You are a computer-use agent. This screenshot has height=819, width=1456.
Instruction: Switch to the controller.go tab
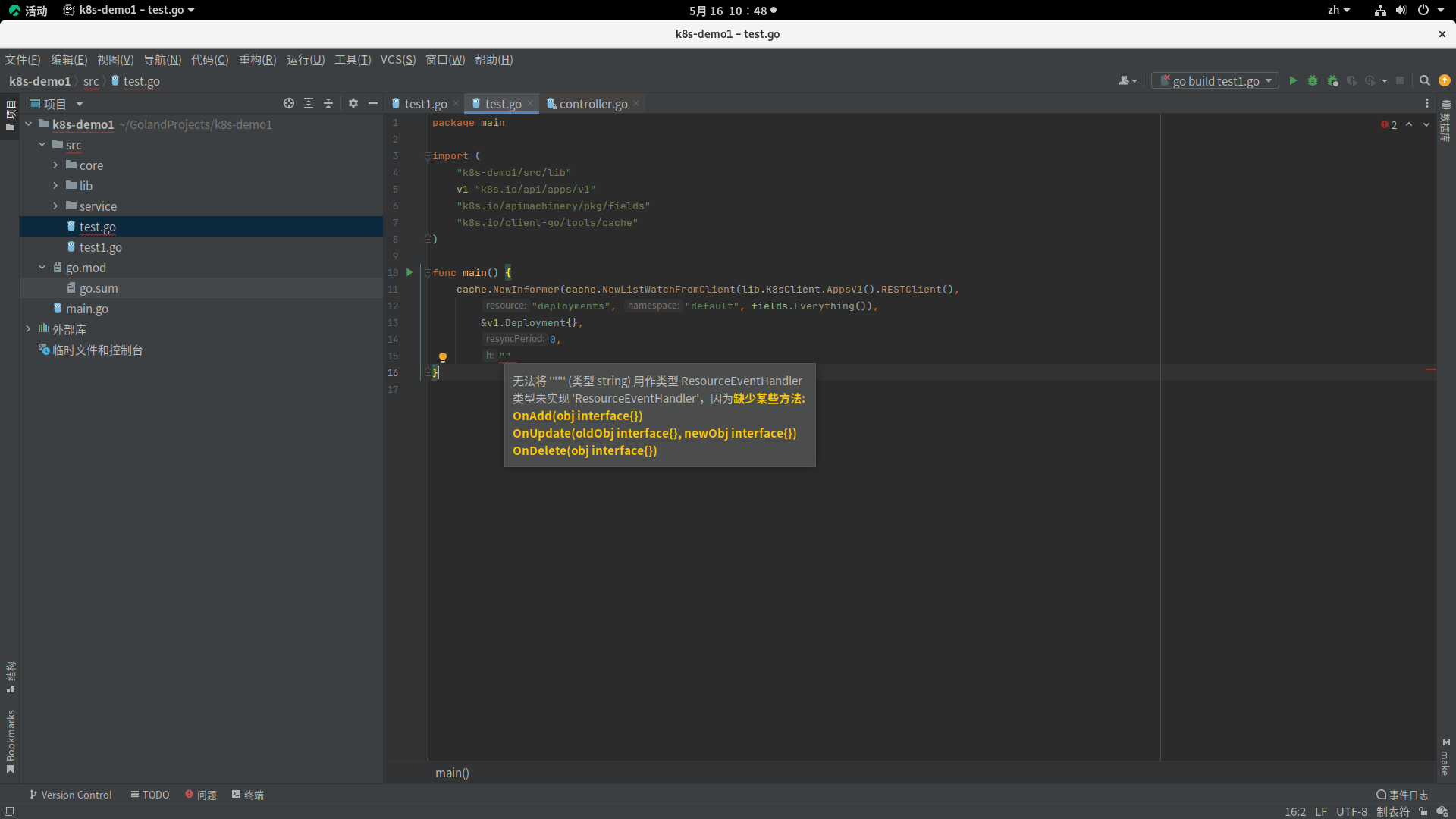(592, 104)
